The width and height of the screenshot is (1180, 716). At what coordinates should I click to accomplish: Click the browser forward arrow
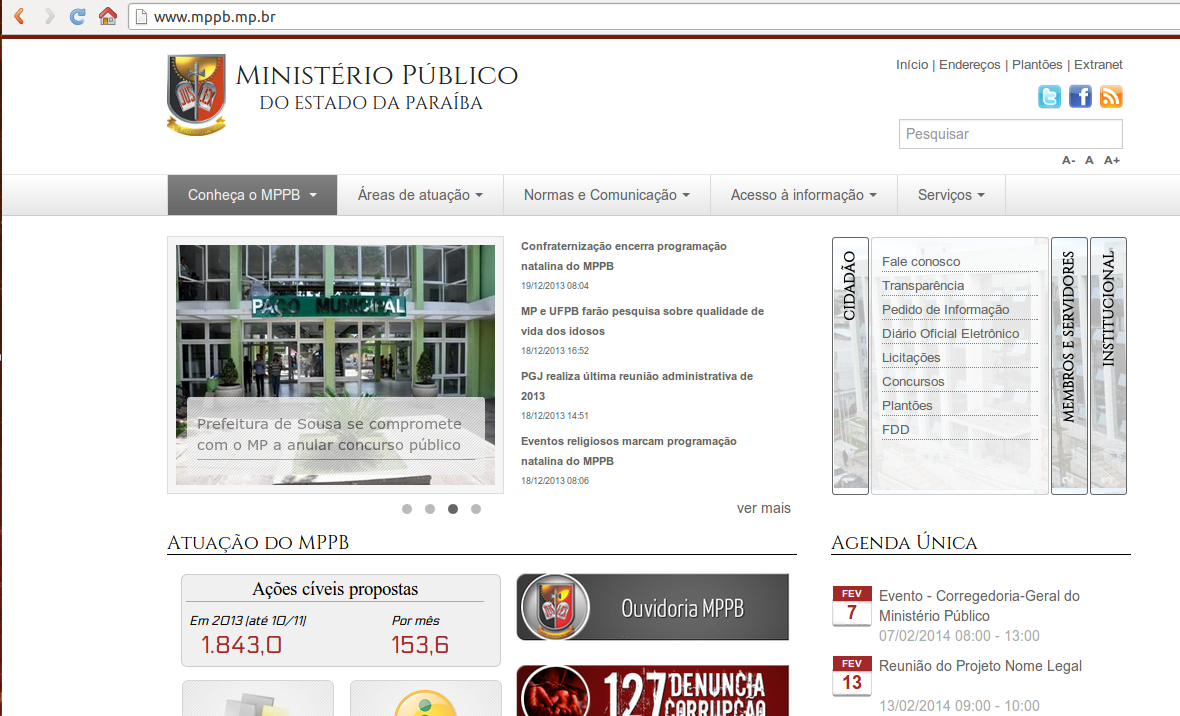coord(49,16)
